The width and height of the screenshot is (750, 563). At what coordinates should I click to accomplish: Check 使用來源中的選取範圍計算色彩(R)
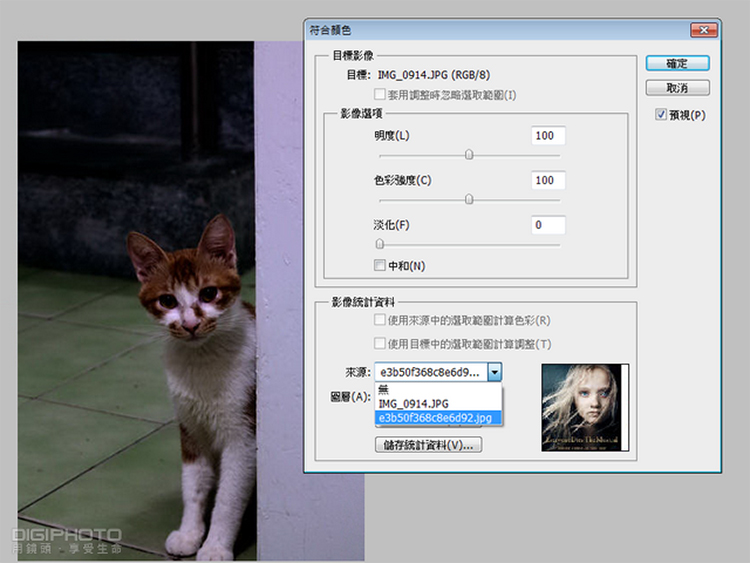(x=380, y=320)
